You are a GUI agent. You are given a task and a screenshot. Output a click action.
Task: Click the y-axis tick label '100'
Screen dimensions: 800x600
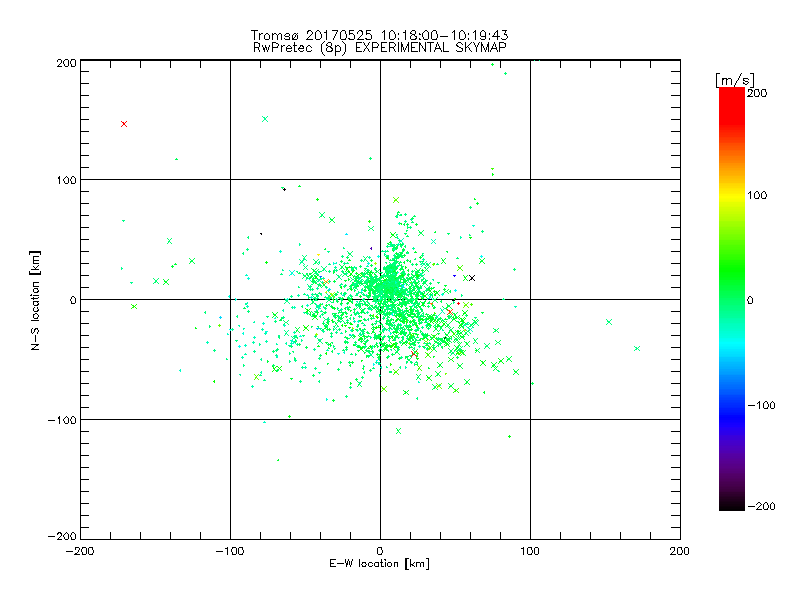click(x=66, y=180)
